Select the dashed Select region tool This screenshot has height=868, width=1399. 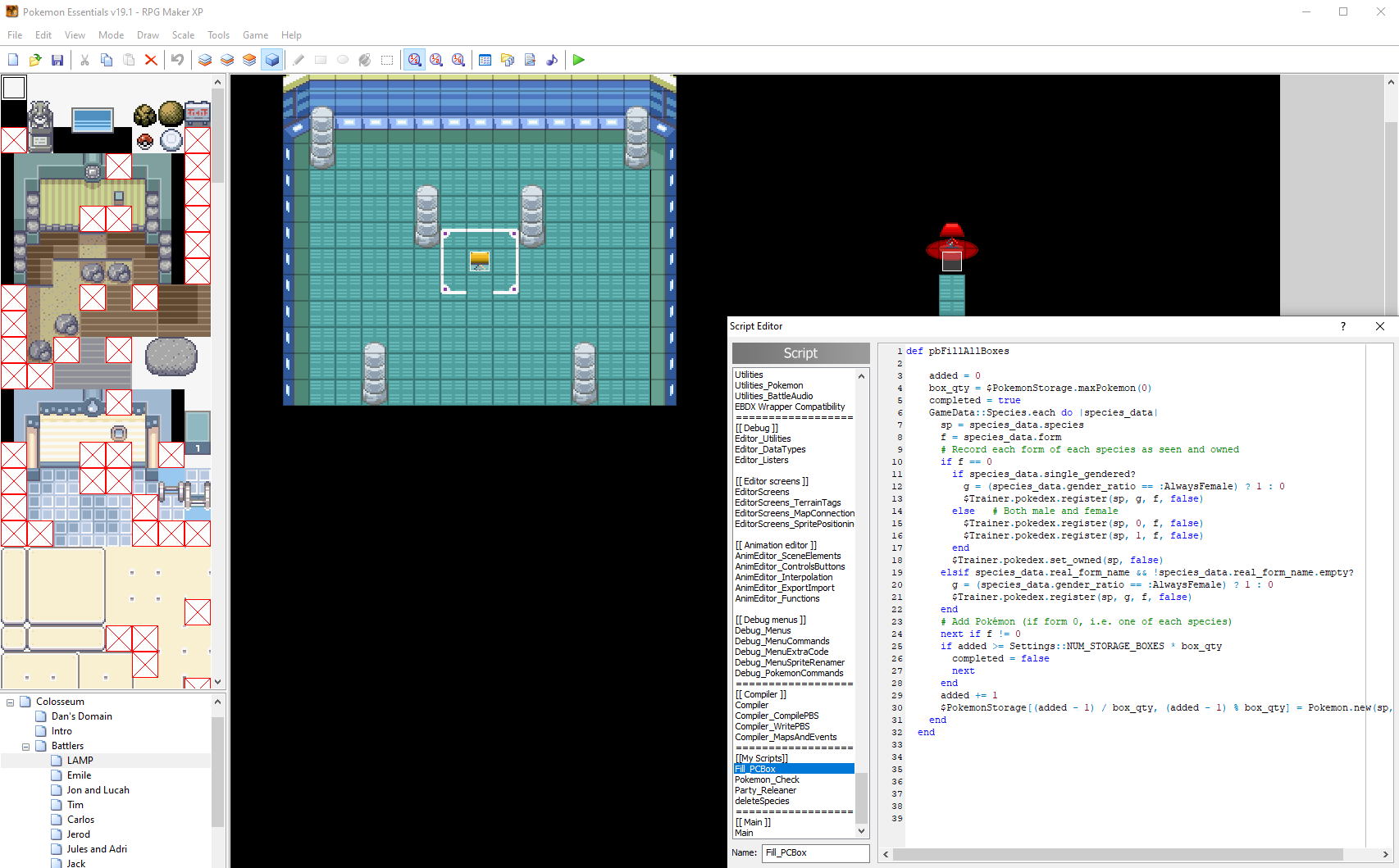[x=387, y=60]
